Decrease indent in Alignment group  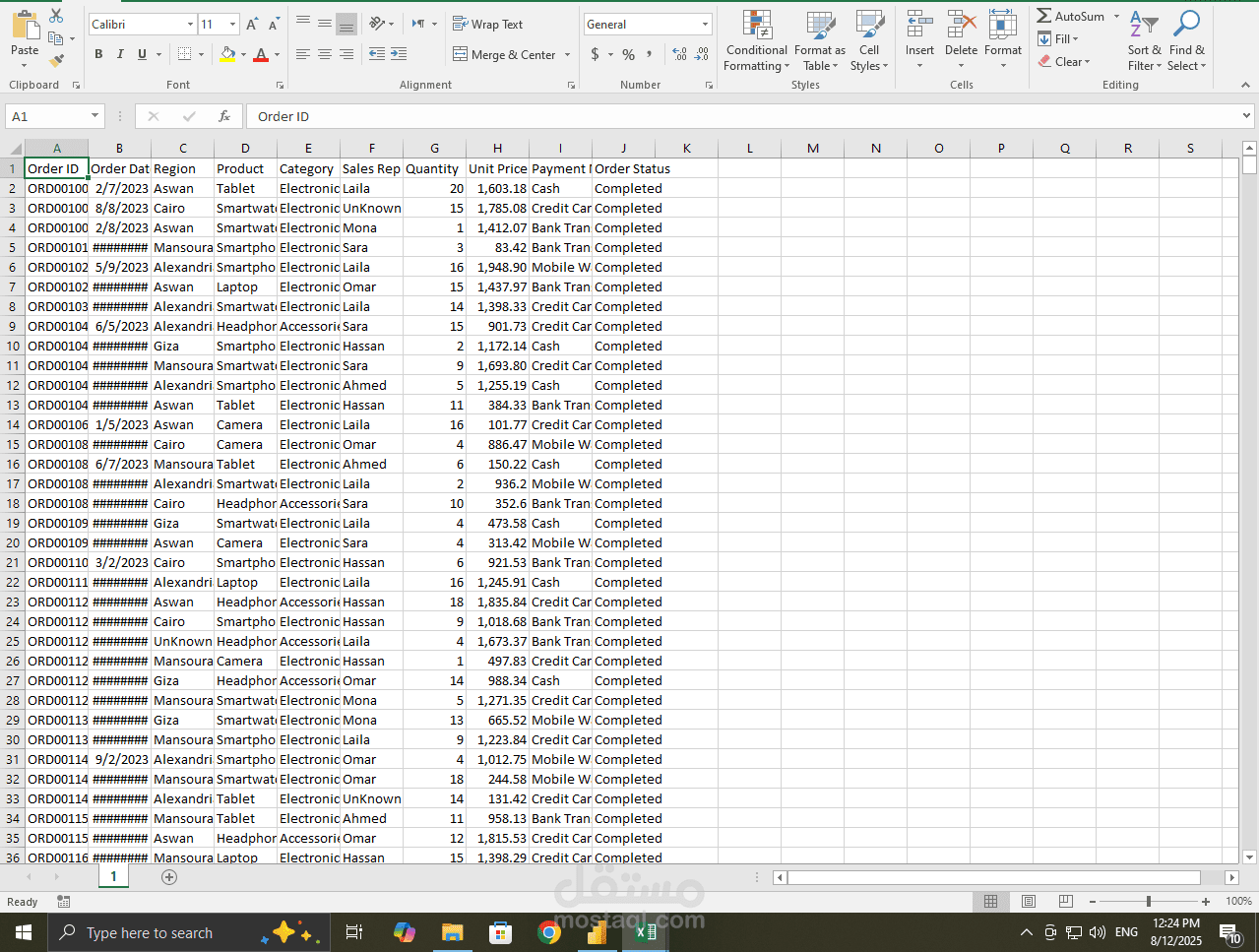[x=377, y=54]
